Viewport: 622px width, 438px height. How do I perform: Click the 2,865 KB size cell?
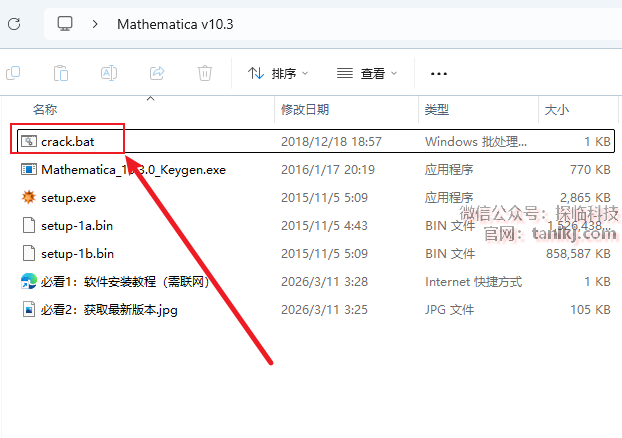[x=585, y=198]
